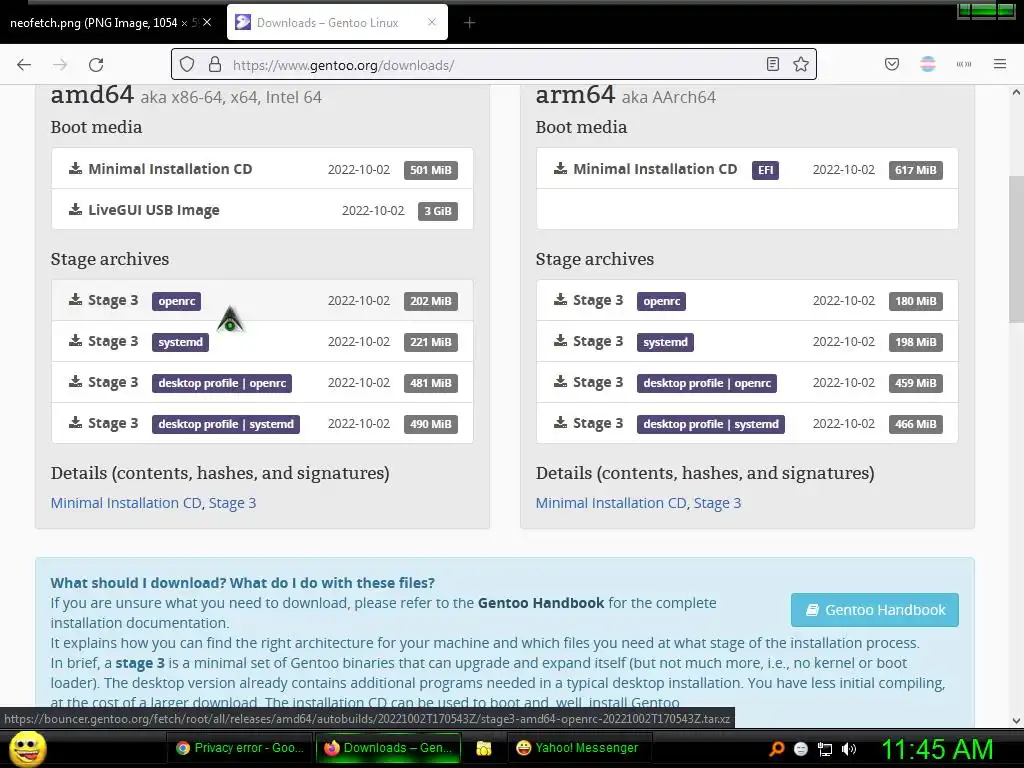Screen dimensions: 1024x768
Task: Click the forward navigation arrow
Action: [x=60, y=65]
